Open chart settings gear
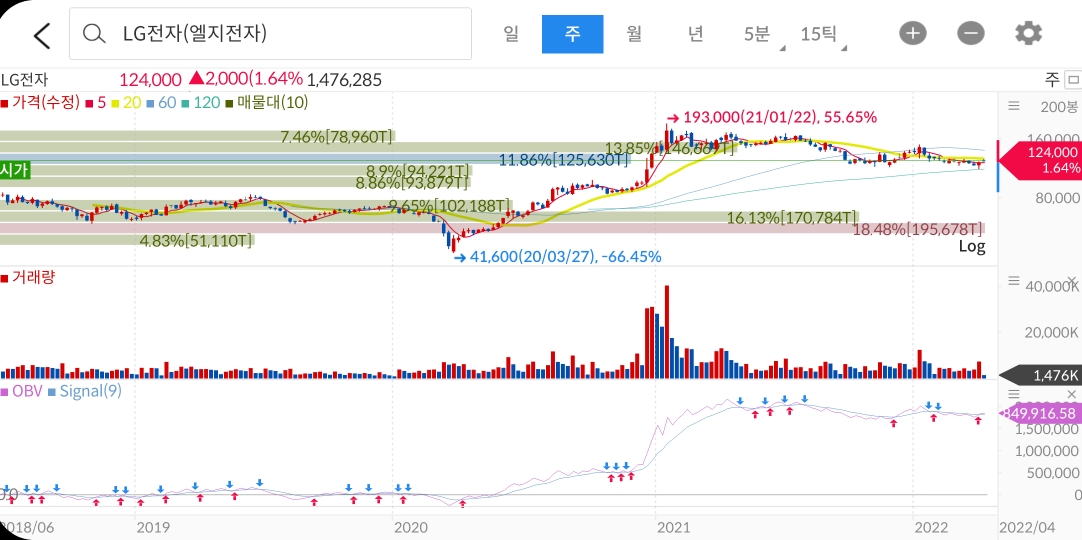Screen dimensions: 1082x540 click(x=1028, y=33)
